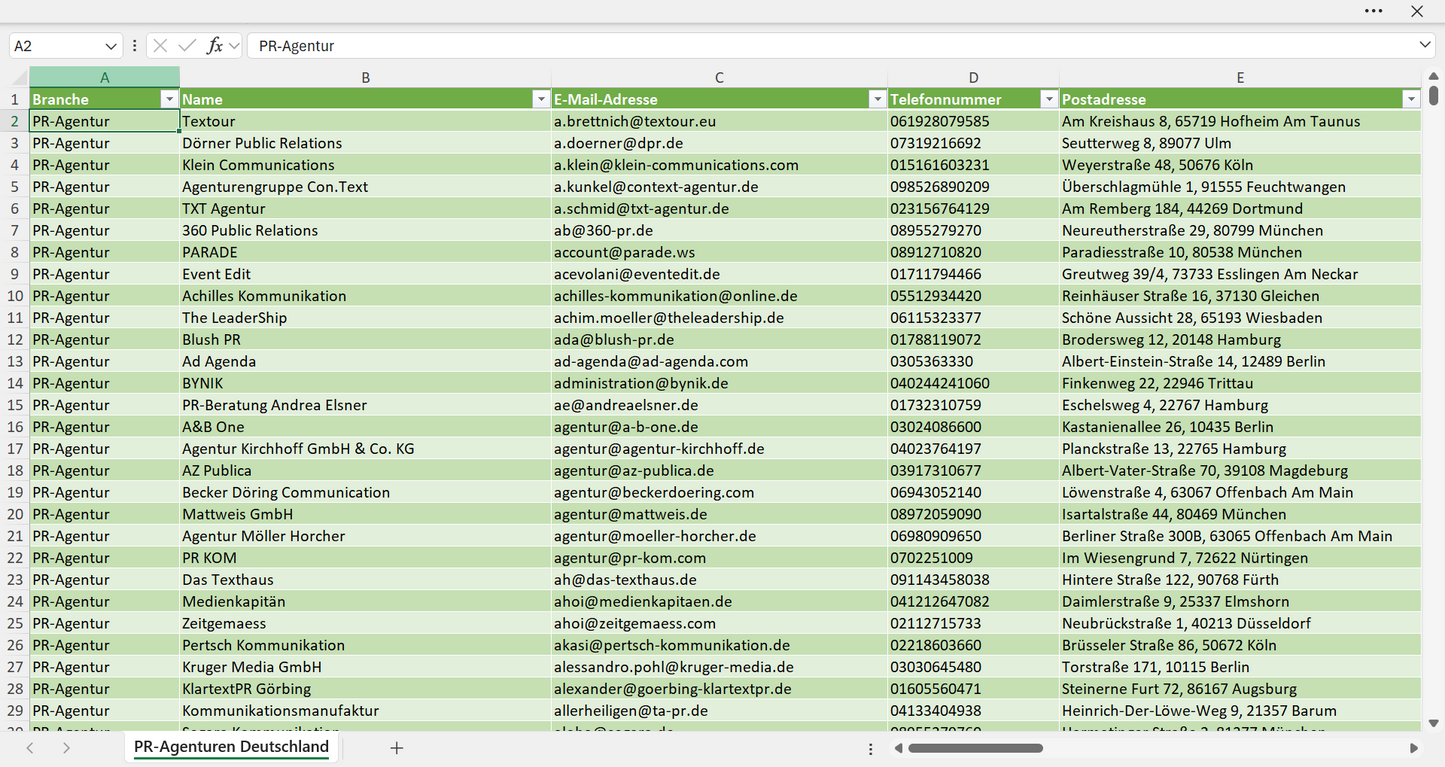Go to the next sheet using the right arrow
1445x767 pixels.
pyautogui.click(x=66, y=748)
